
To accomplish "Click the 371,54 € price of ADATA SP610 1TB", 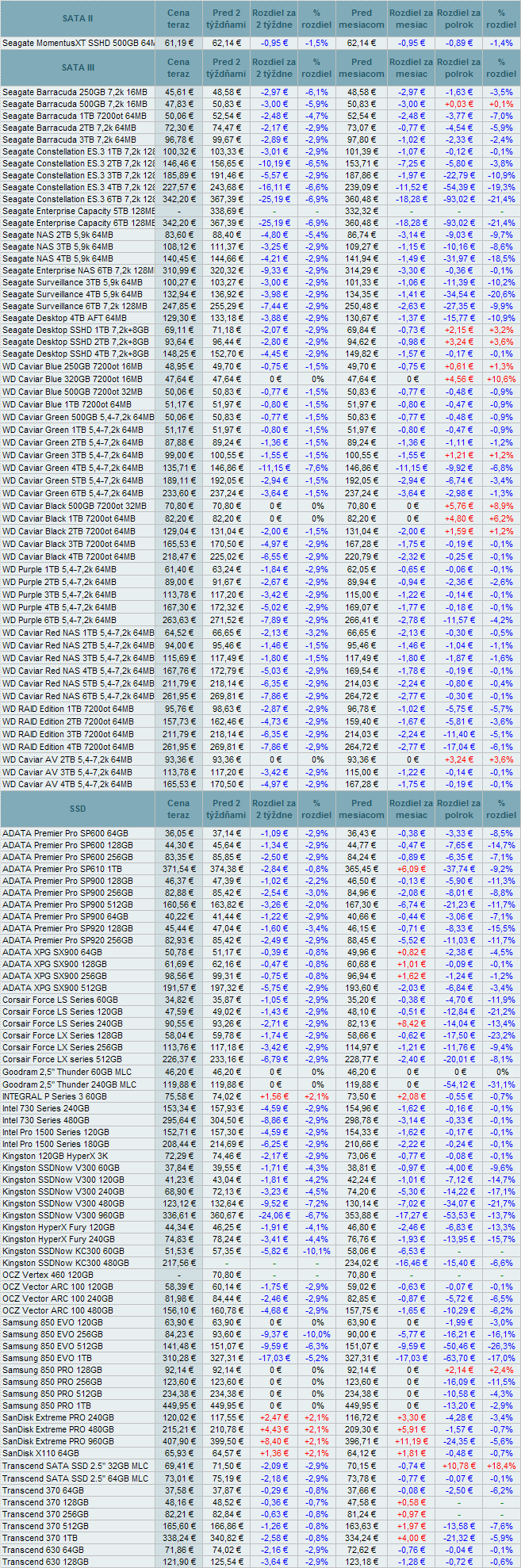I will (178, 869).
